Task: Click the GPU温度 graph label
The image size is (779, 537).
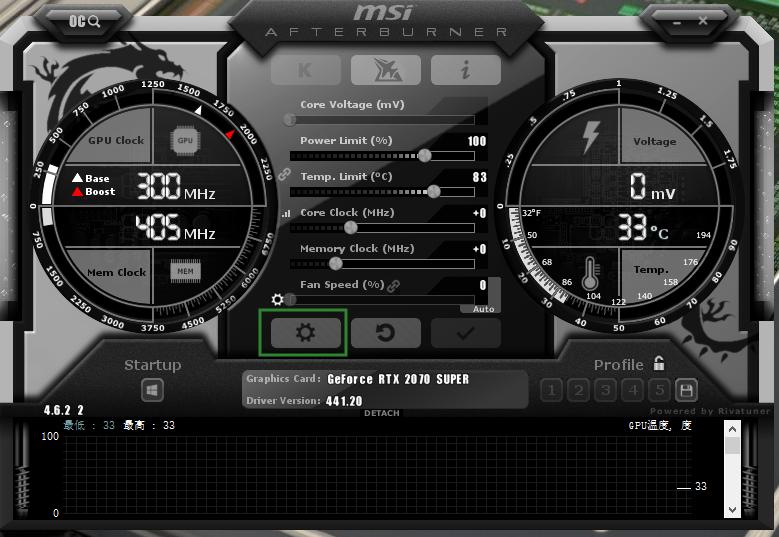Action: (x=660, y=426)
